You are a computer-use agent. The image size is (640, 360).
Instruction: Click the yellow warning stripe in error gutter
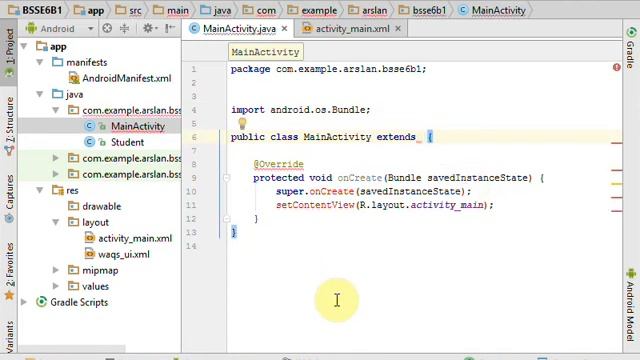pos(616,184)
